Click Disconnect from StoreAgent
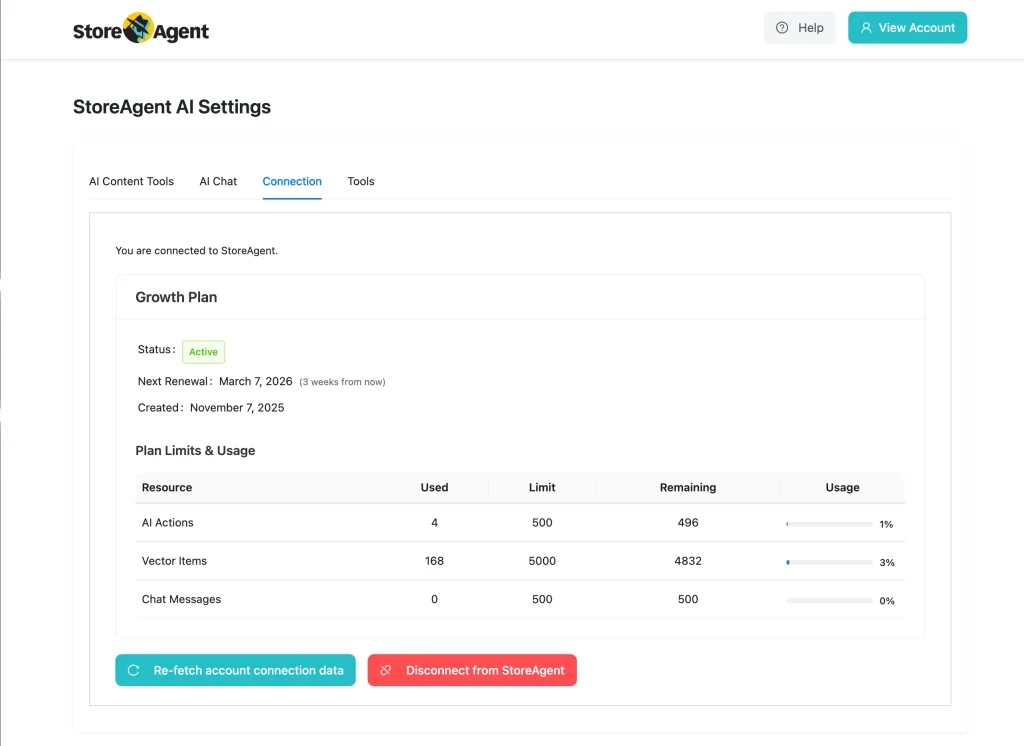1024x746 pixels. coord(472,670)
